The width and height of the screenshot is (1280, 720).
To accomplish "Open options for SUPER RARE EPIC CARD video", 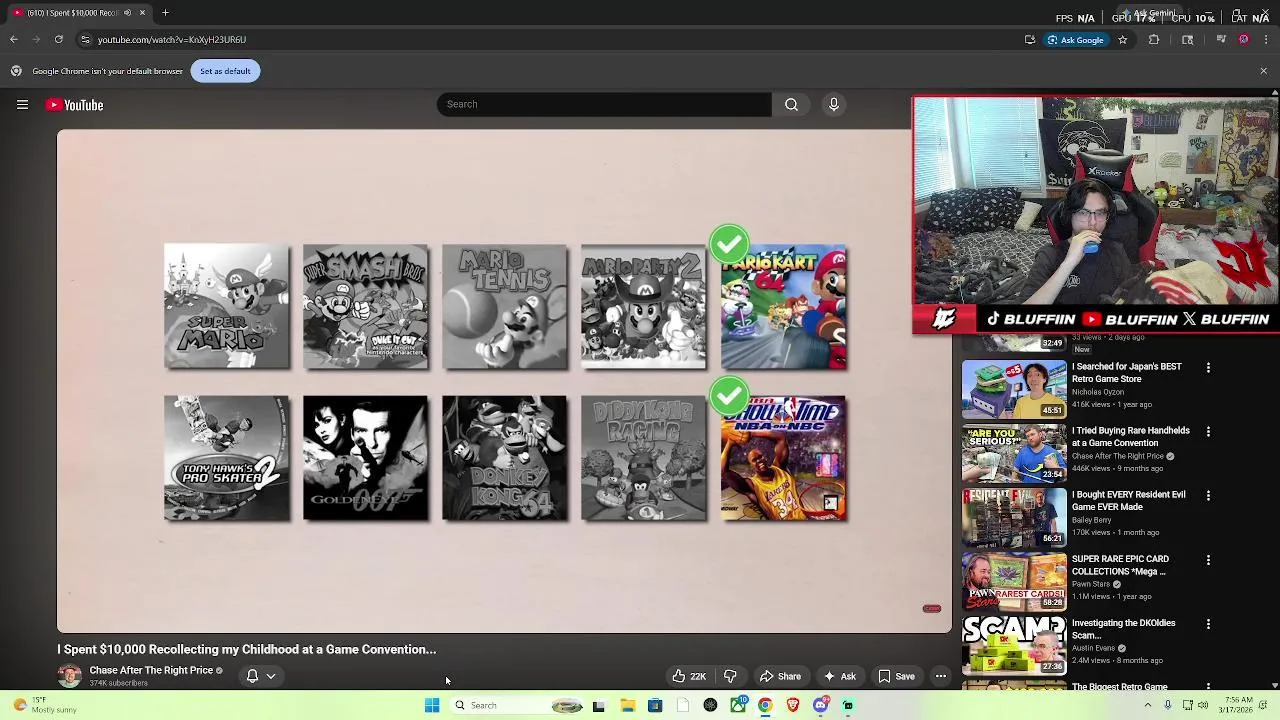I will point(1208,560).
